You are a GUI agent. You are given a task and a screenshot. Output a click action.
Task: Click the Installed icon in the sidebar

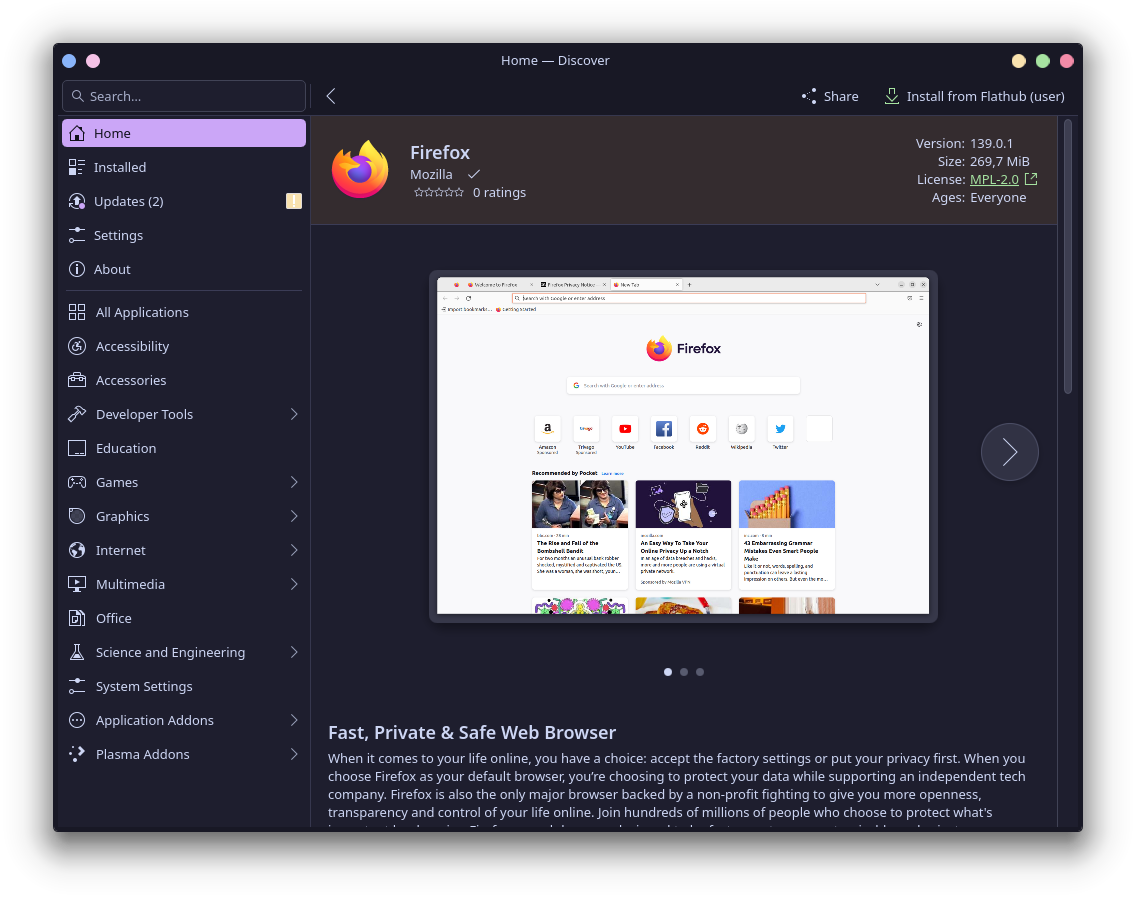[x=77, y=167]
